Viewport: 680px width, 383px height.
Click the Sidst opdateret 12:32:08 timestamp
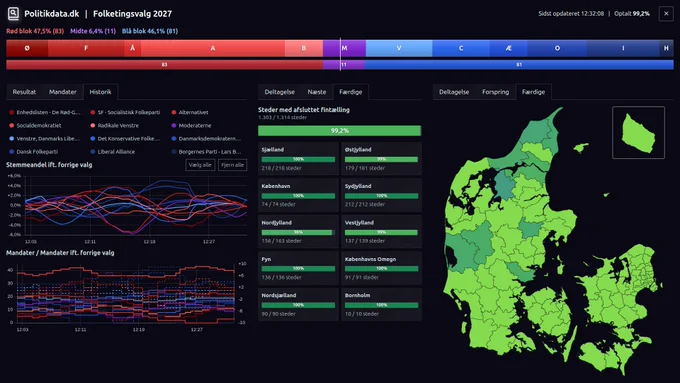[571, 13]
